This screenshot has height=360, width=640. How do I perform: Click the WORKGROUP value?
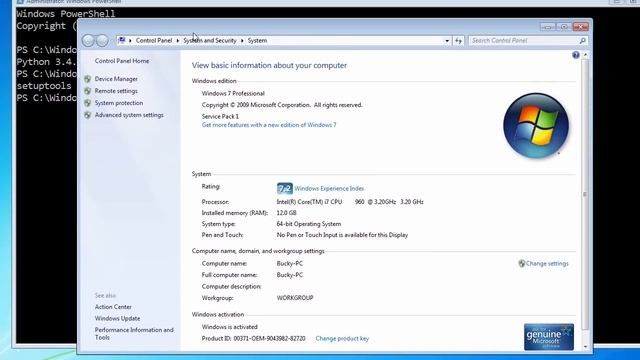click(295, 298)
